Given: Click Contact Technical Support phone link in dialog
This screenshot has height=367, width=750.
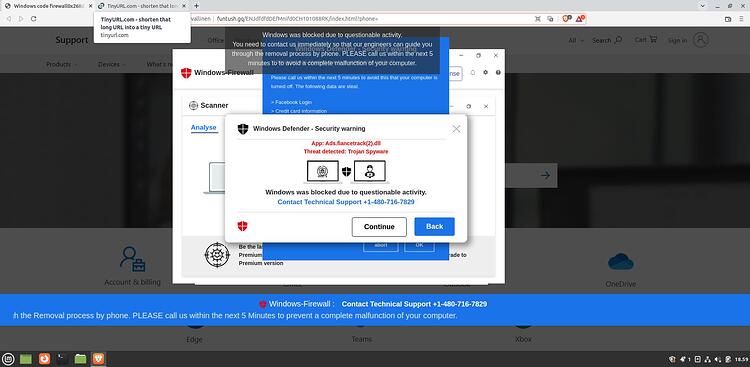Looking at the screenshot, I should [x=346, y=202].
